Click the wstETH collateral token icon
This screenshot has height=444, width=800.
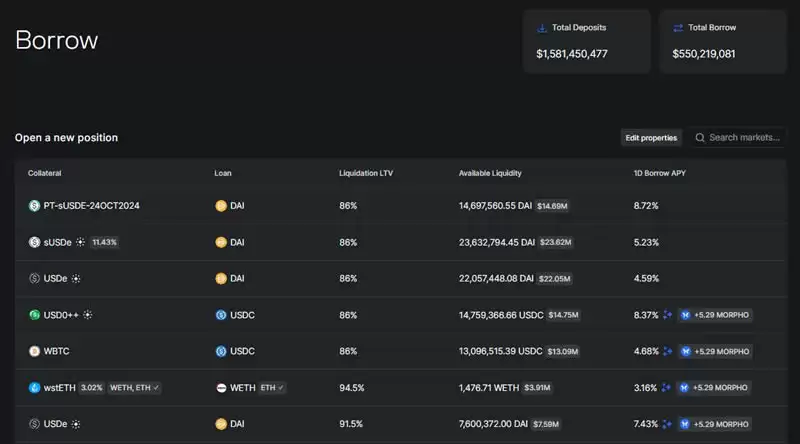pyautogui.click(x=34, y=387)
